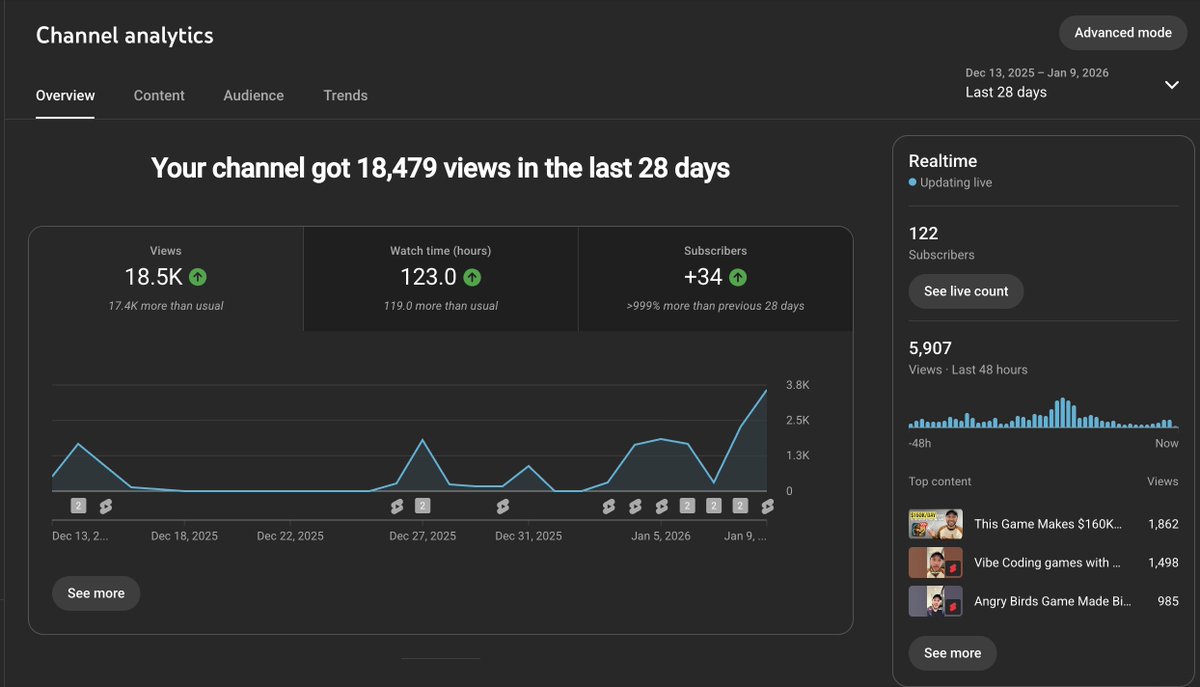Switch to the Content tab

(x=159, y=95)
